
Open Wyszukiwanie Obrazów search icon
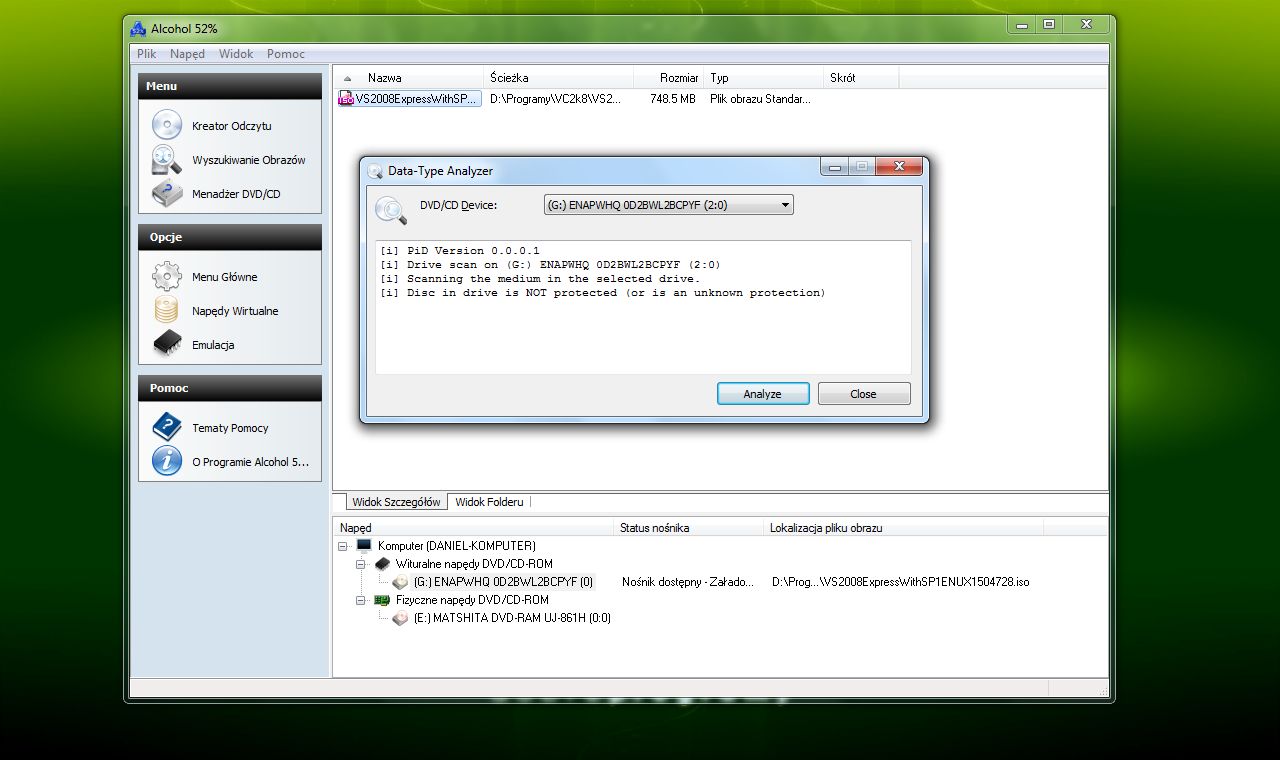point(167,160)
